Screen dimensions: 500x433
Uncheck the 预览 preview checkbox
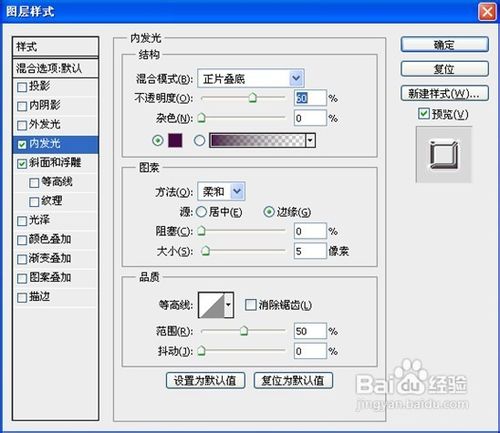(x=423, y=113)
